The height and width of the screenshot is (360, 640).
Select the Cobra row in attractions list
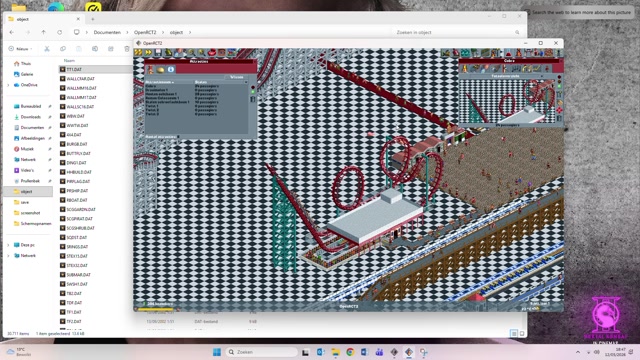(196, 86)
